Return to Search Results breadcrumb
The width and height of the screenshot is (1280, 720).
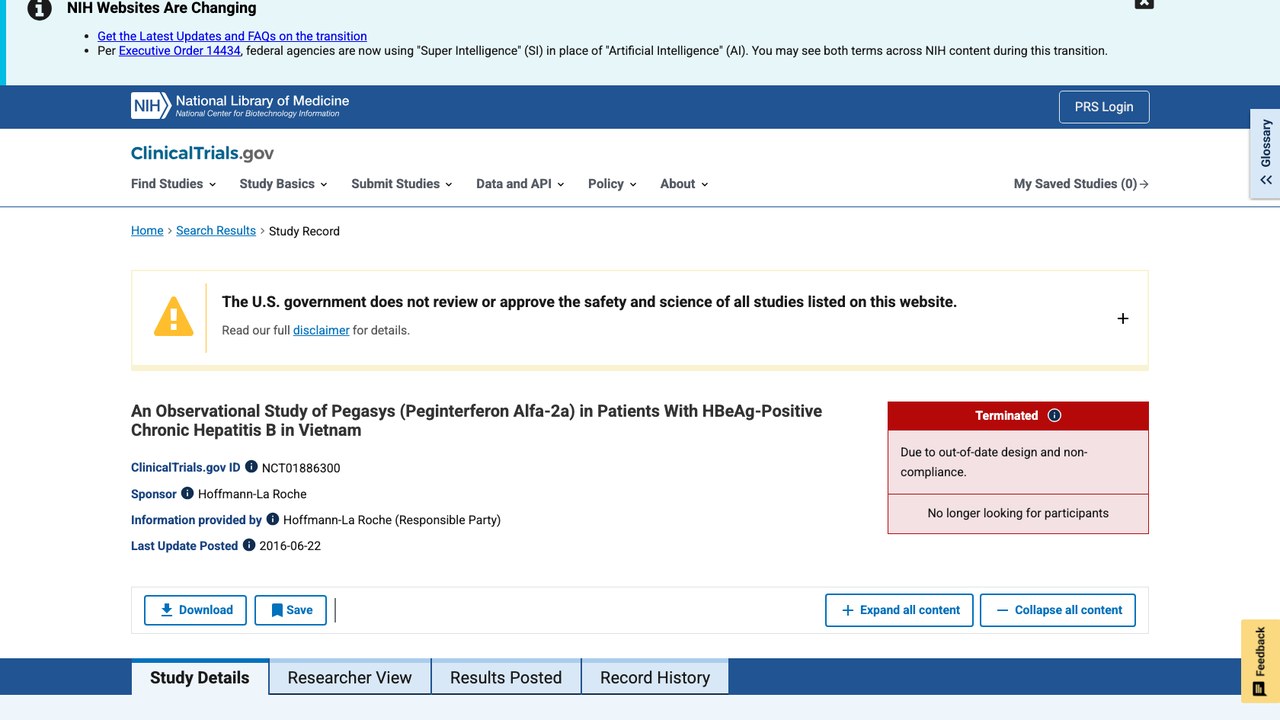tap(216, 231)
